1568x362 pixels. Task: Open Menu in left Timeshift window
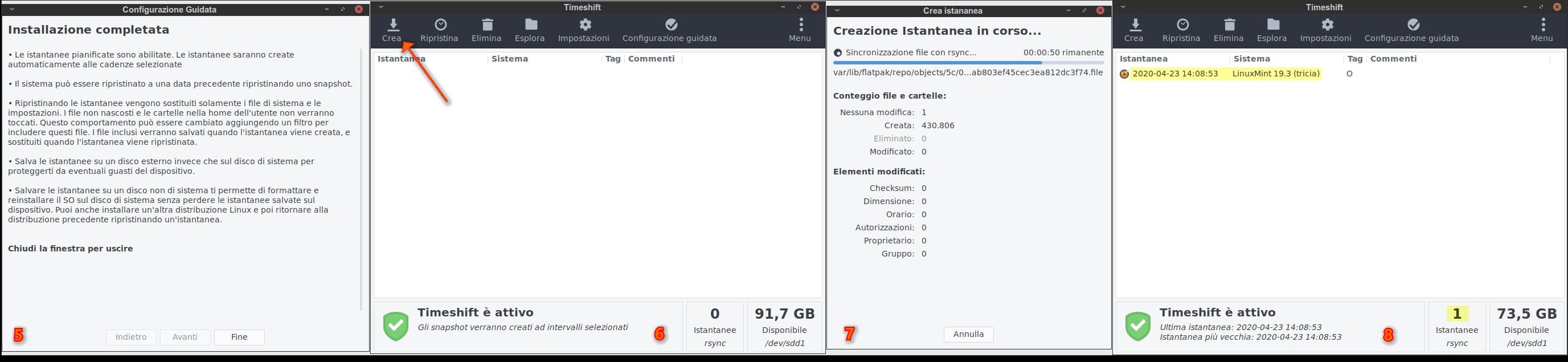(x=800, y=30)
